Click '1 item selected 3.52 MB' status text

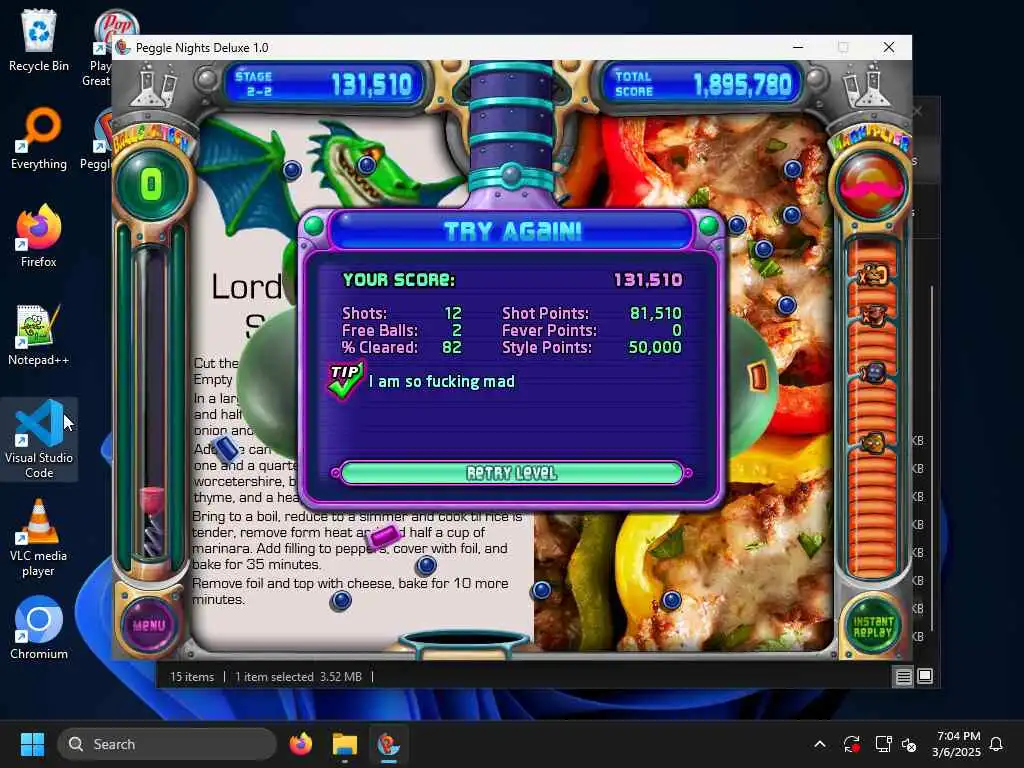click(298, 677)
